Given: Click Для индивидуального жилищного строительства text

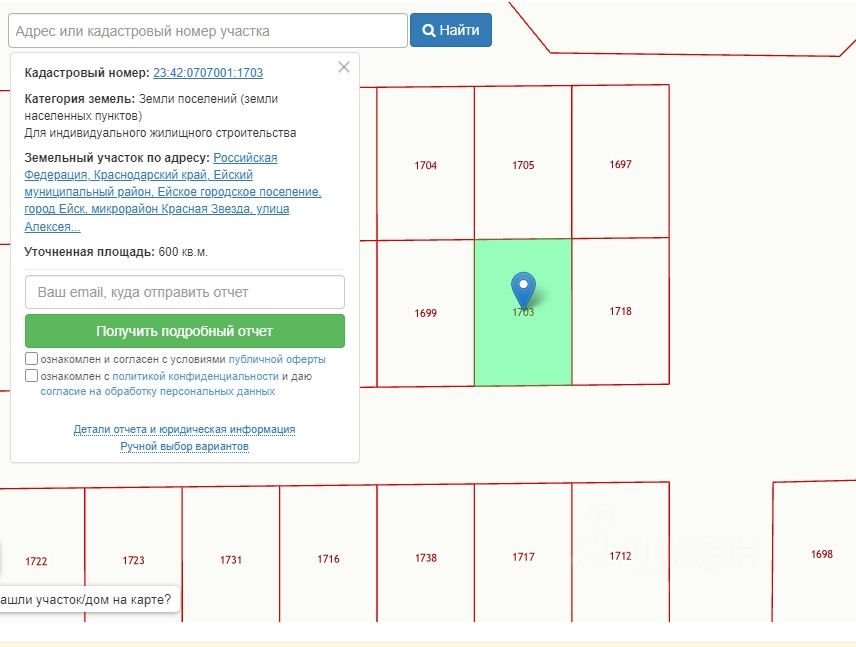Looking at the screenshot, I should click(160, 133).
